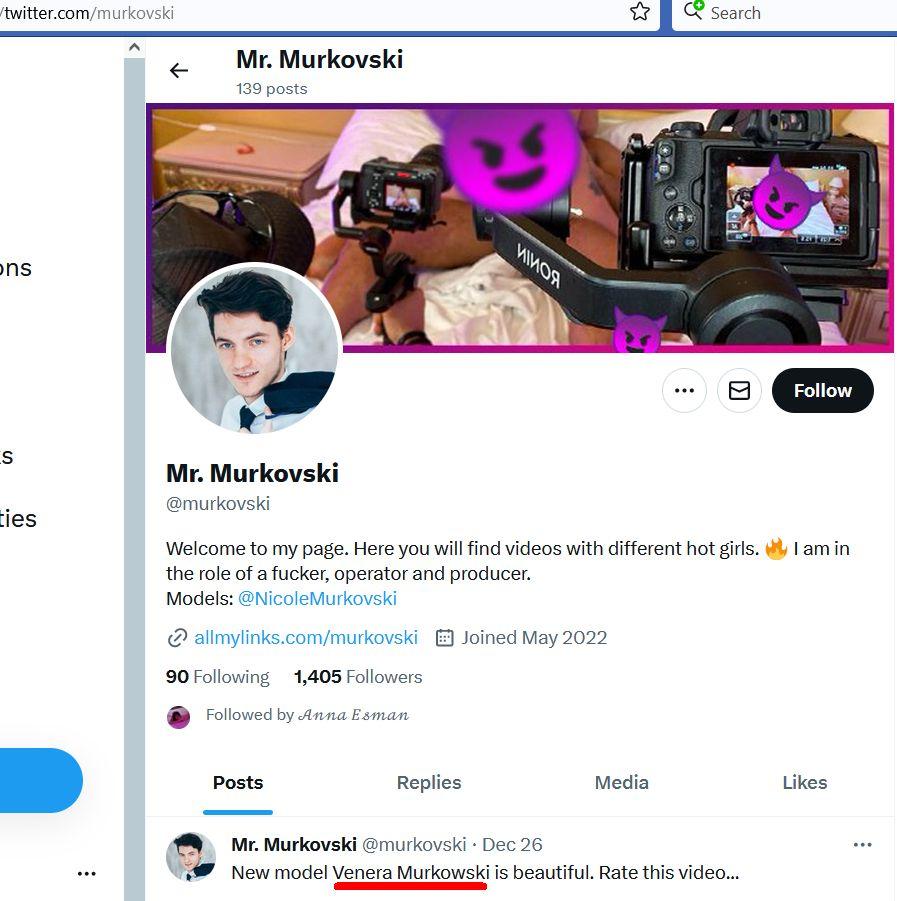
Task: Click the browser search magnifier icon
Action: (693, 12)
